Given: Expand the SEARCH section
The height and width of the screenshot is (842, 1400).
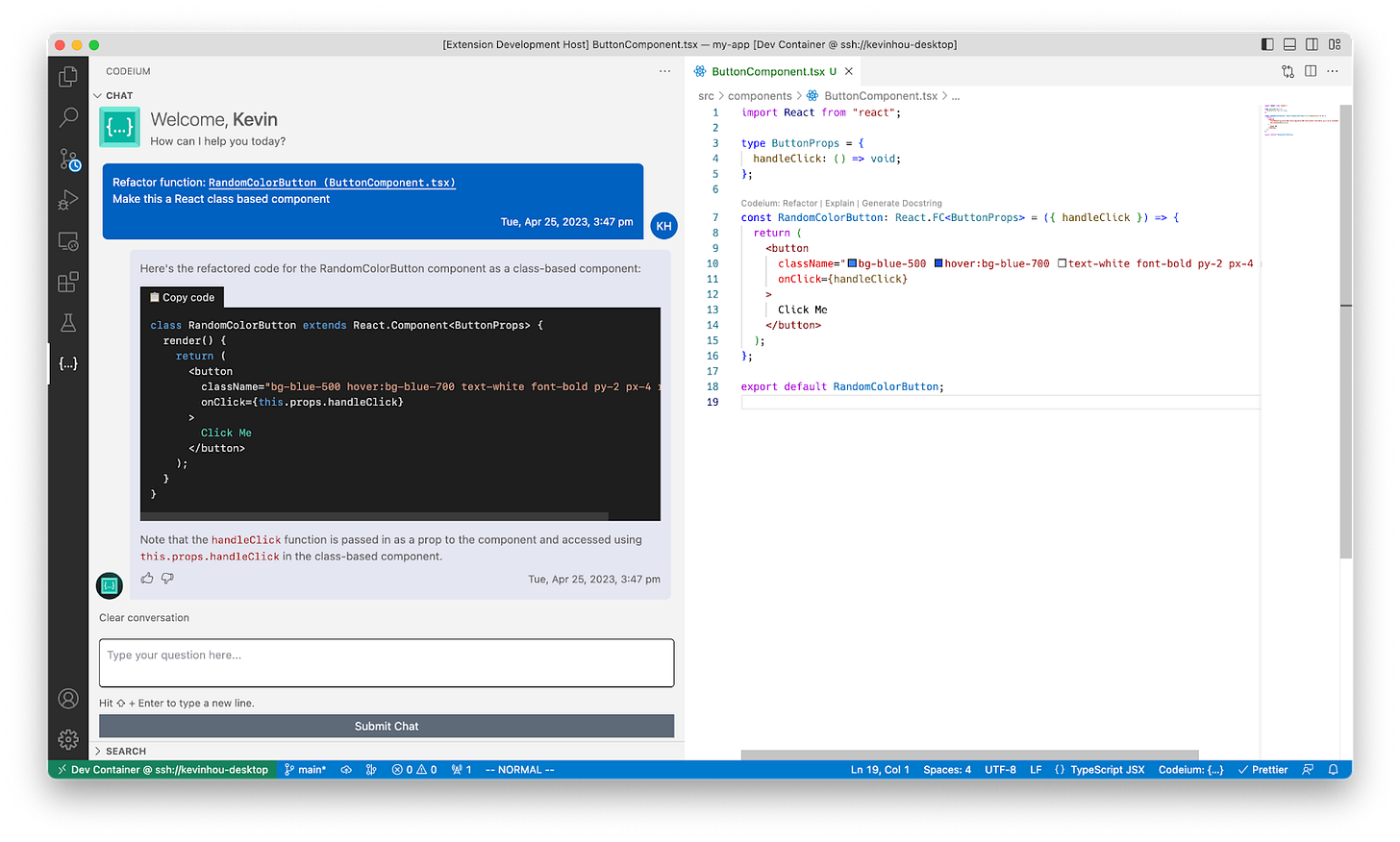Looking at the screenshot, I should click(120, 752).
